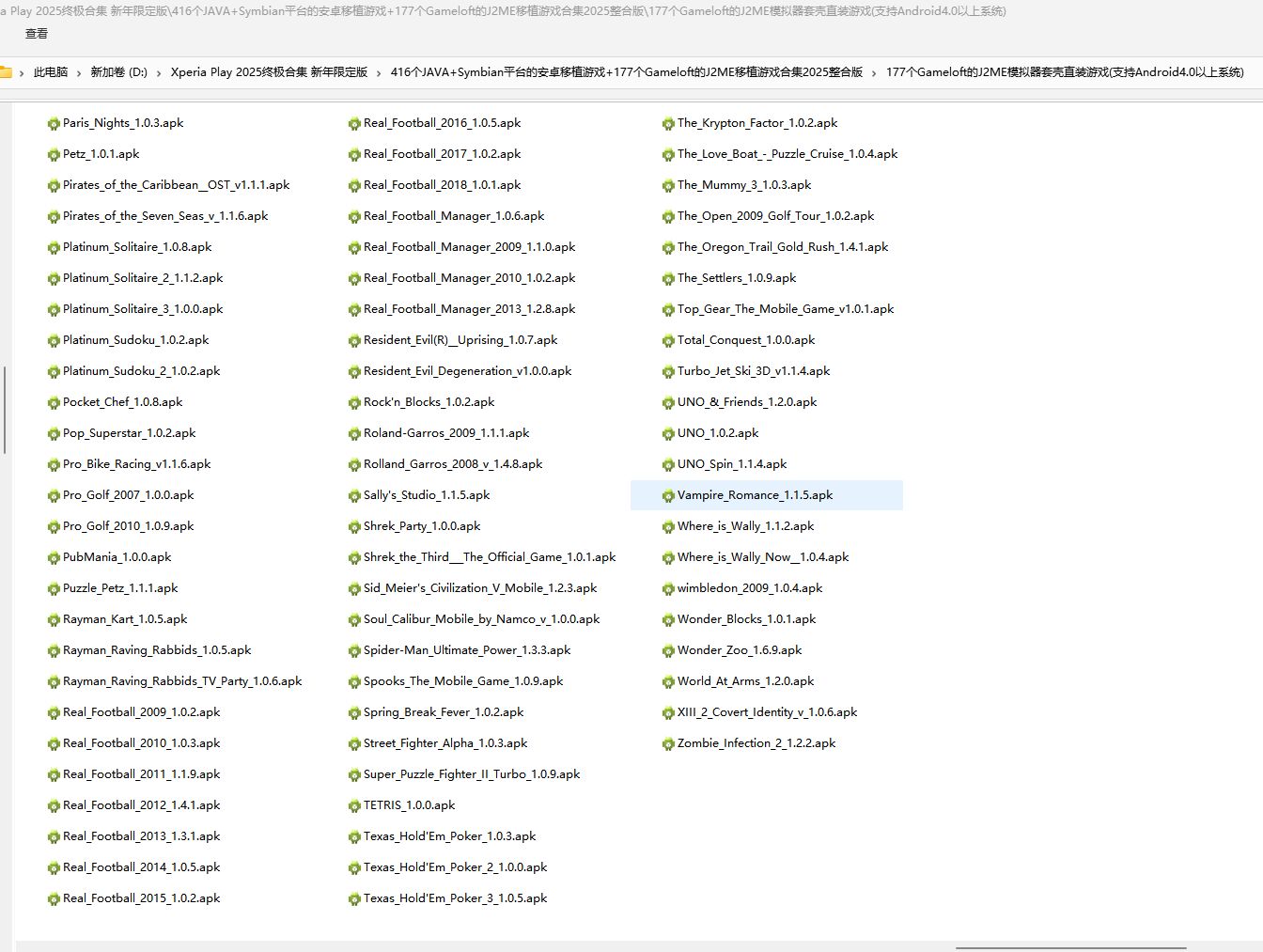The image size is (1263, 952).
Task: Navigate to 新加卷 (D:) breadcrumb
Action: [x=118, y=72]
